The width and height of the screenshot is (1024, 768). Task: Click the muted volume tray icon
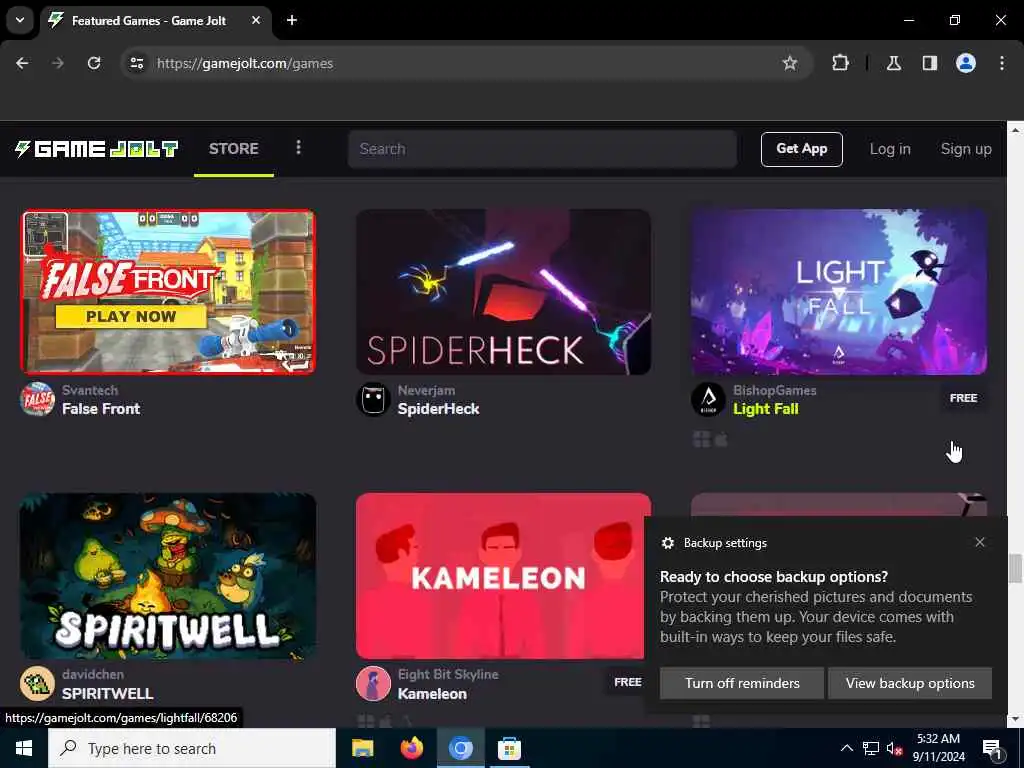pyautogui.click(x=894, y=748)
